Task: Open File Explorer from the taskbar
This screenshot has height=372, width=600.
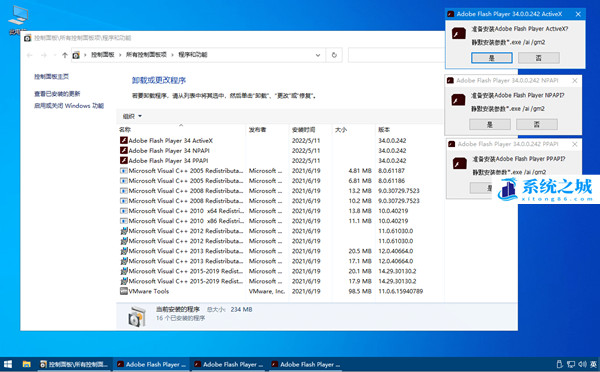Action: tap(26, 364)
